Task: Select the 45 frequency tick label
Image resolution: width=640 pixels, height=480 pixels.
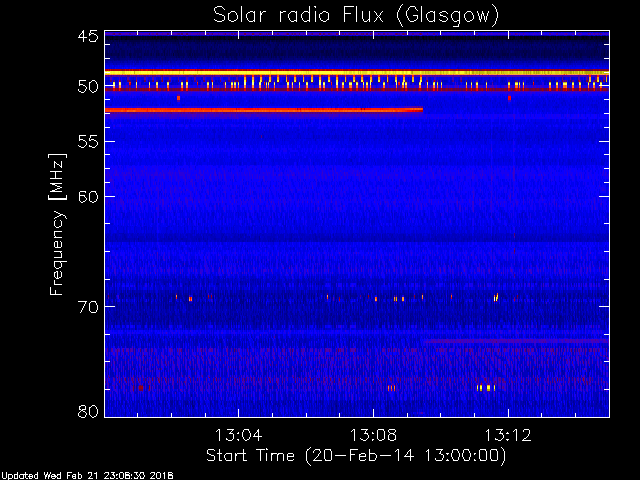Action: [88, 37]
